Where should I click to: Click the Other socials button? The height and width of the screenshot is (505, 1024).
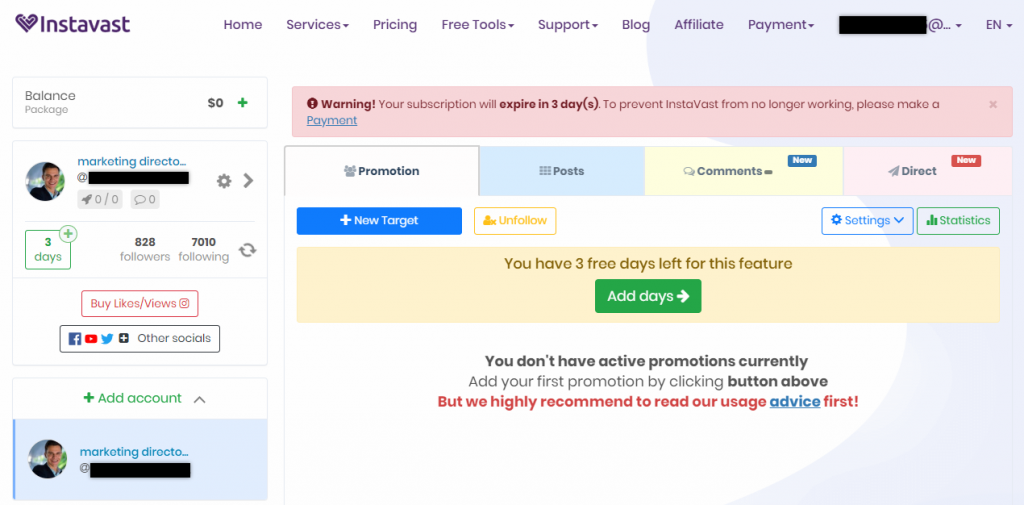(140, 338)
